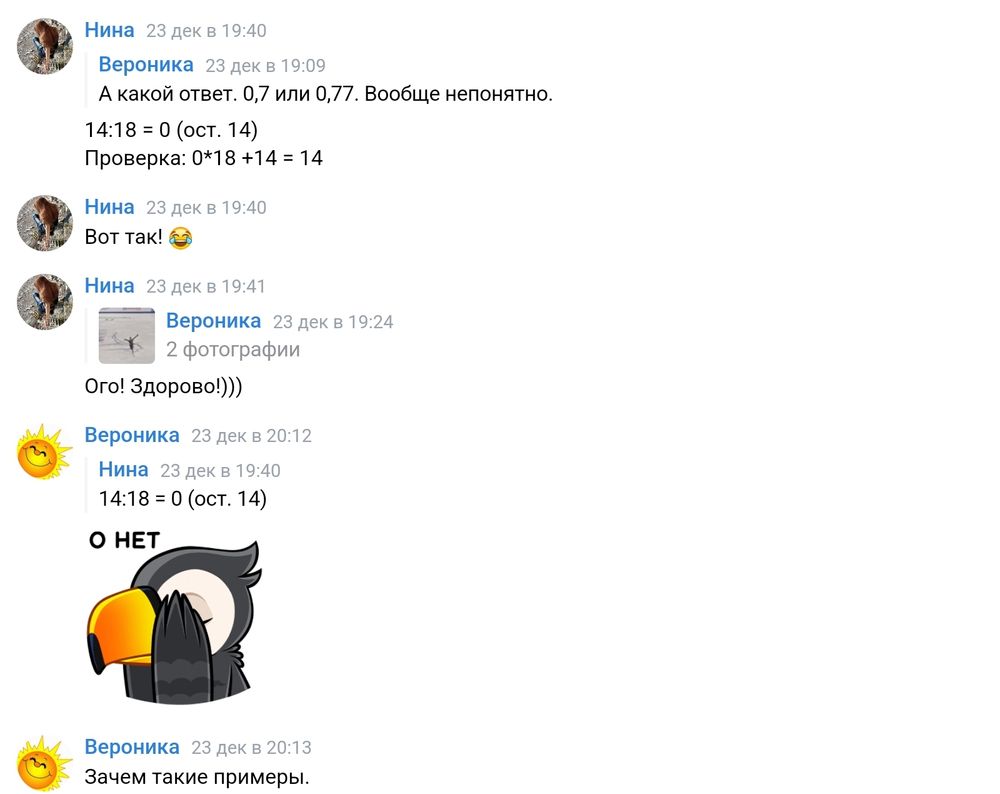Click the timestamp '23 дек в 19:41'
1000x794 pixels.
tap(205, 286)
